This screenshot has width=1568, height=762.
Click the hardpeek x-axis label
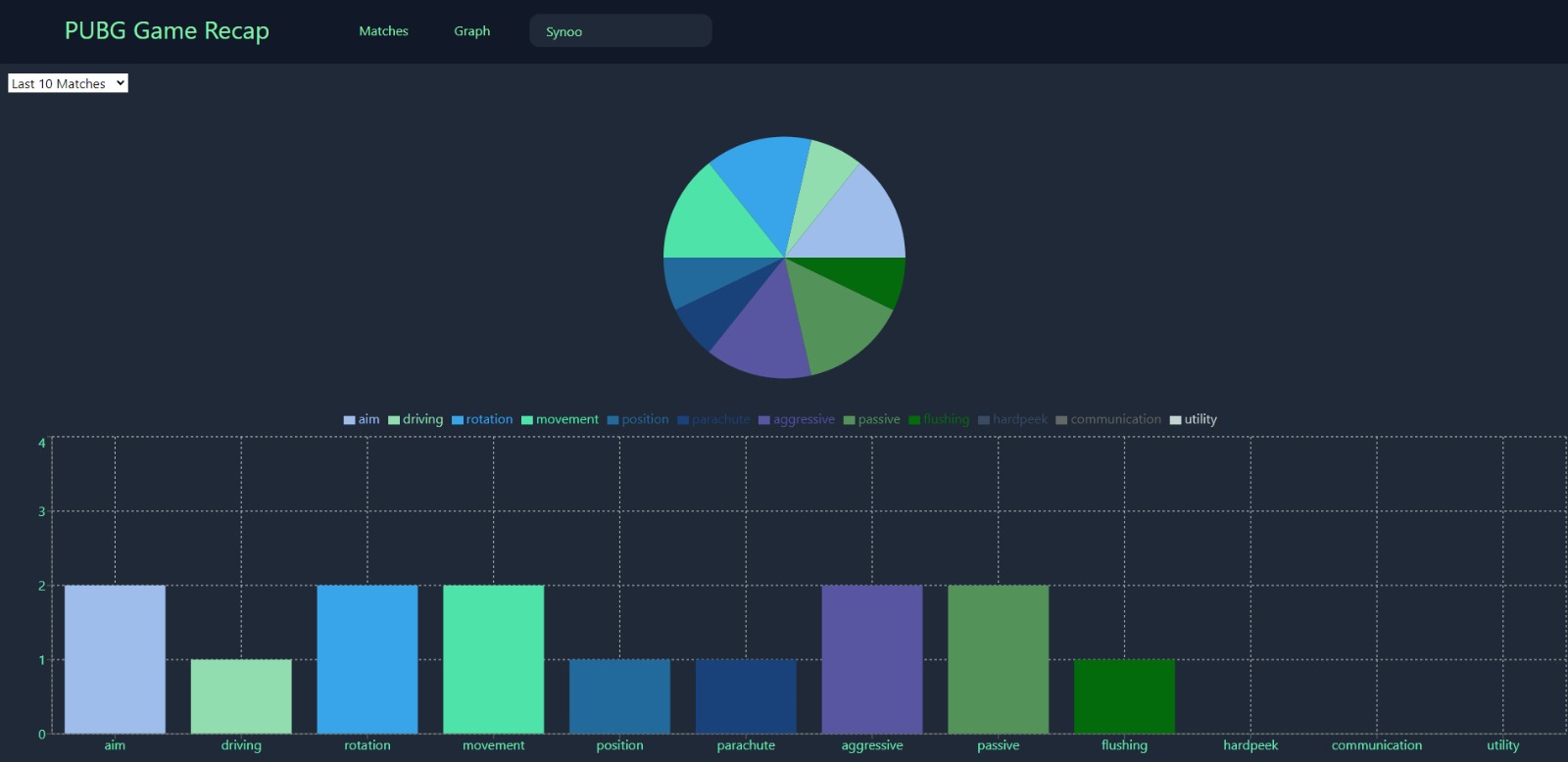(1250, 745)
